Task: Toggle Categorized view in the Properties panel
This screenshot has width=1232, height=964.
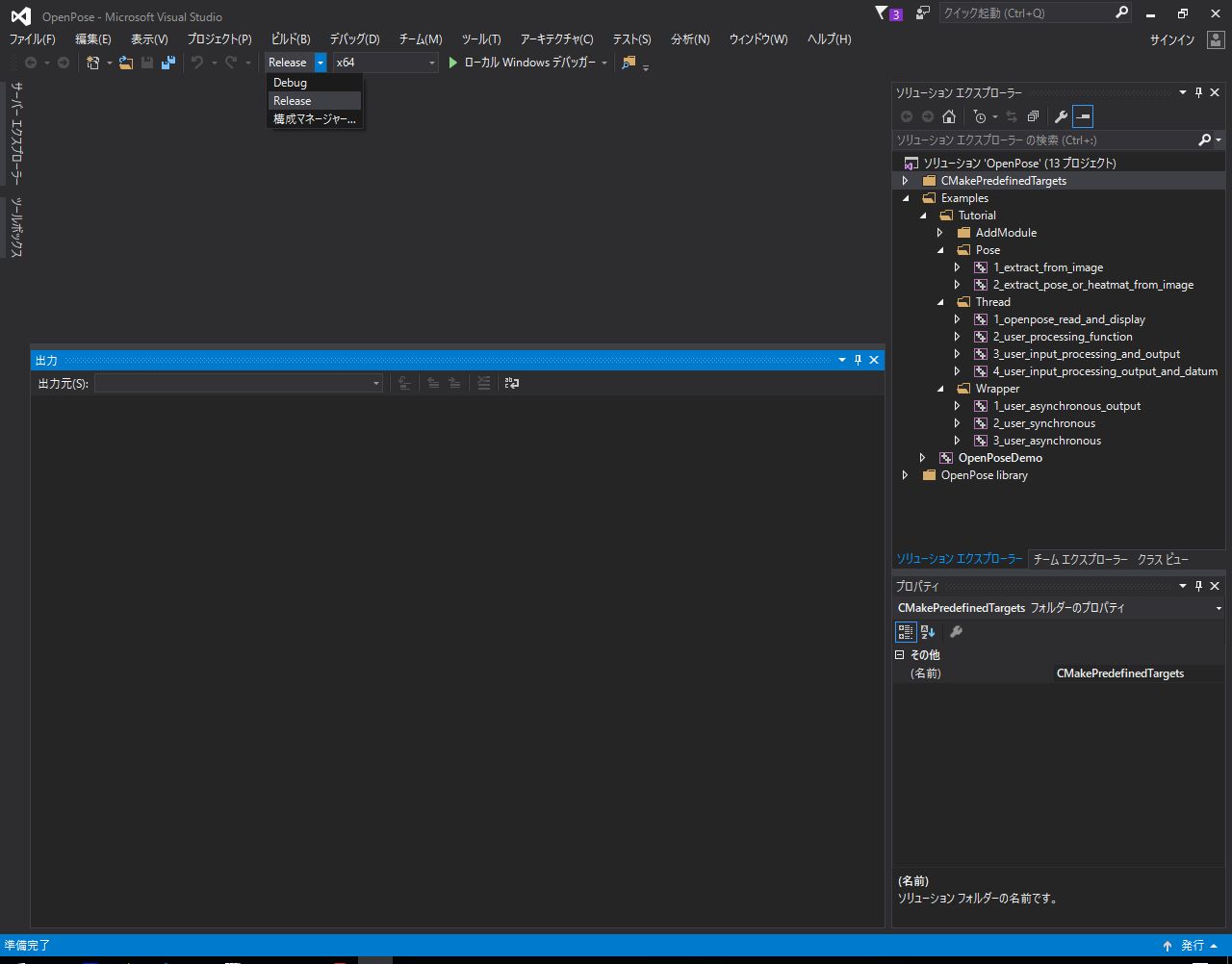Action: click(906, 632)
